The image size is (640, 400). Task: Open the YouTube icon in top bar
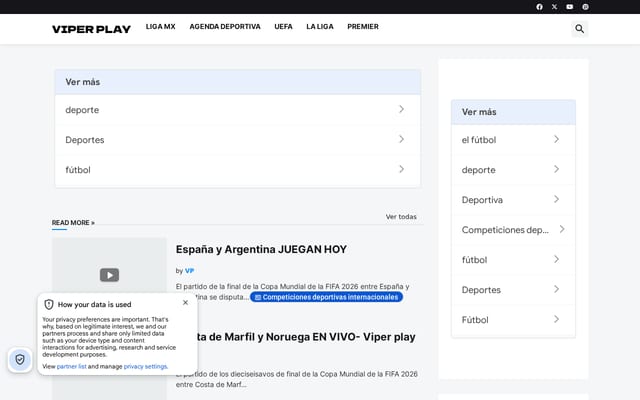click(569, 7)
